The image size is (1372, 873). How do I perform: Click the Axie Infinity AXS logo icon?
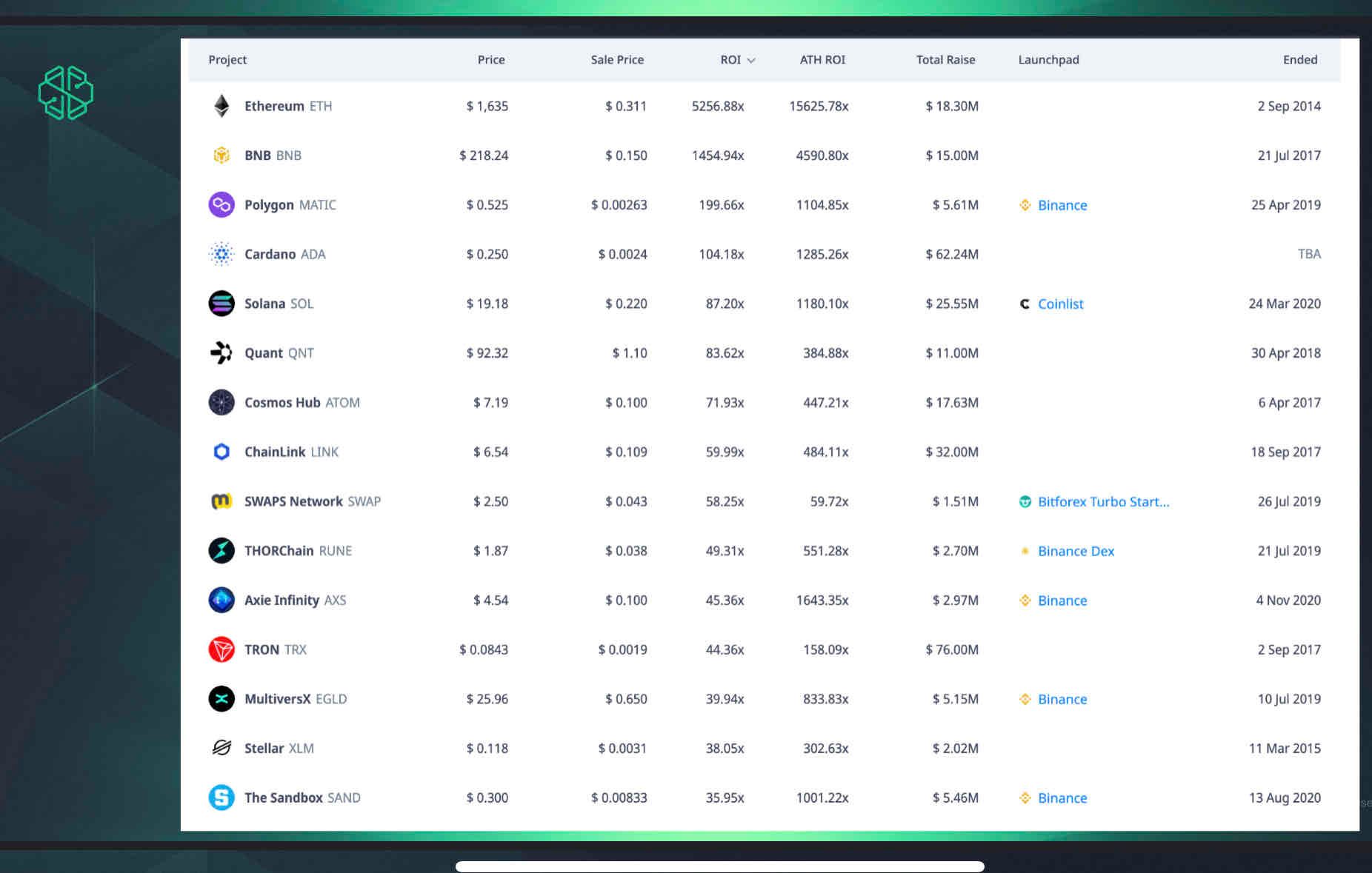click(x=222, y=600)
